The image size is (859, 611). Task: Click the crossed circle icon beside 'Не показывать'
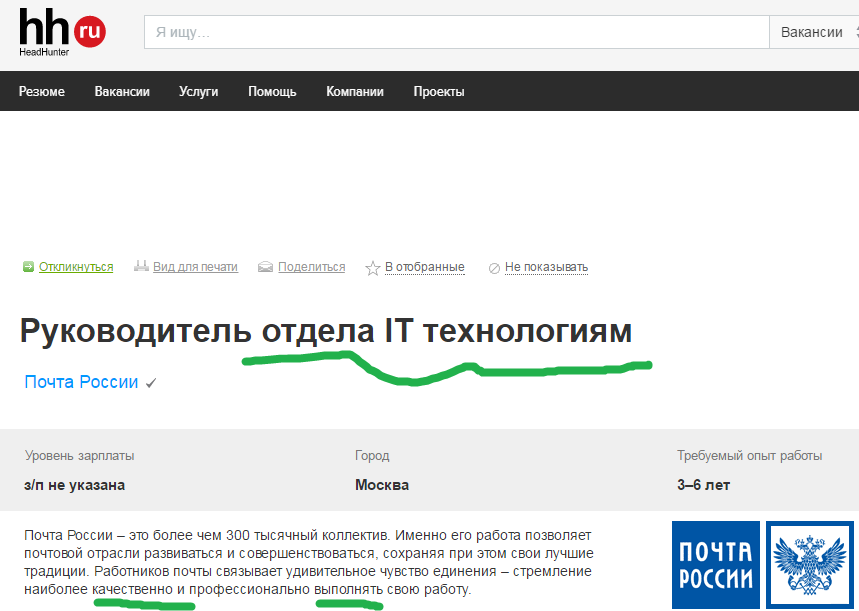(494, 268)
